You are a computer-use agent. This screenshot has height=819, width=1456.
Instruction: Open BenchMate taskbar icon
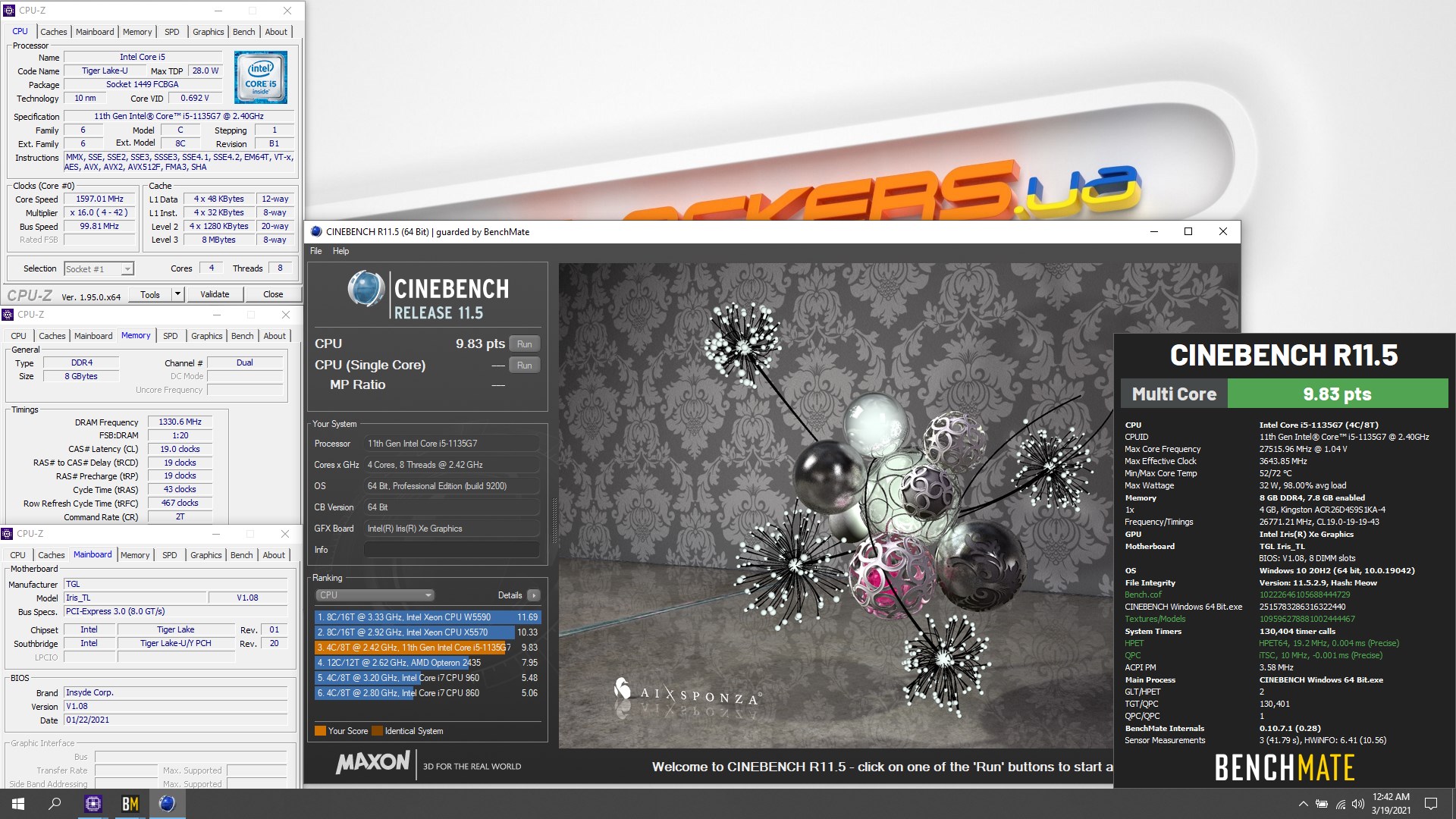[x=130, y=804]
